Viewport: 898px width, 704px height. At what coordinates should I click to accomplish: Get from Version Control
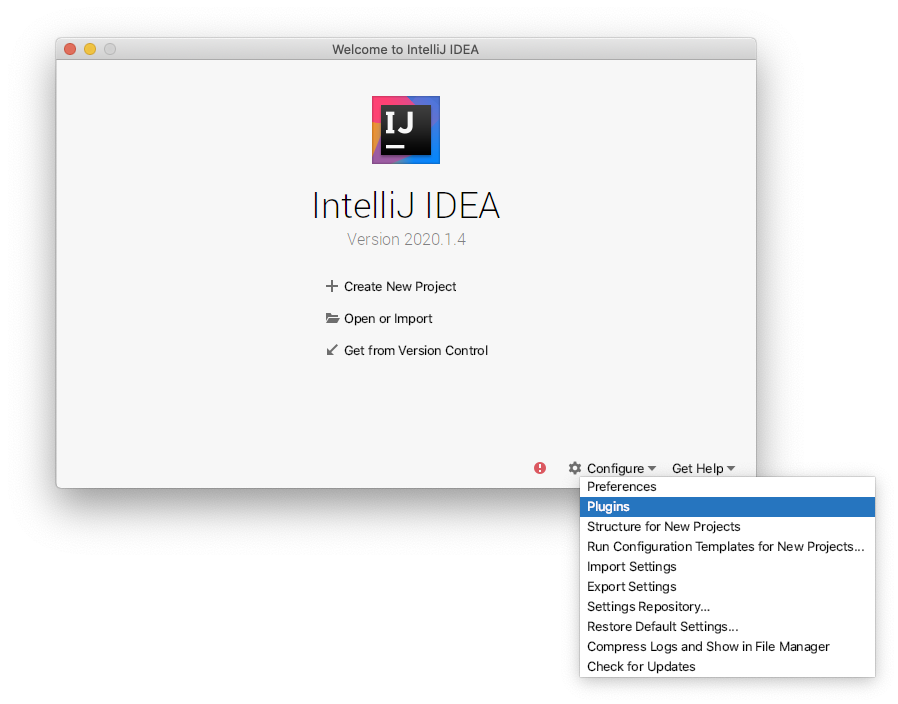(x=416, y=351)
